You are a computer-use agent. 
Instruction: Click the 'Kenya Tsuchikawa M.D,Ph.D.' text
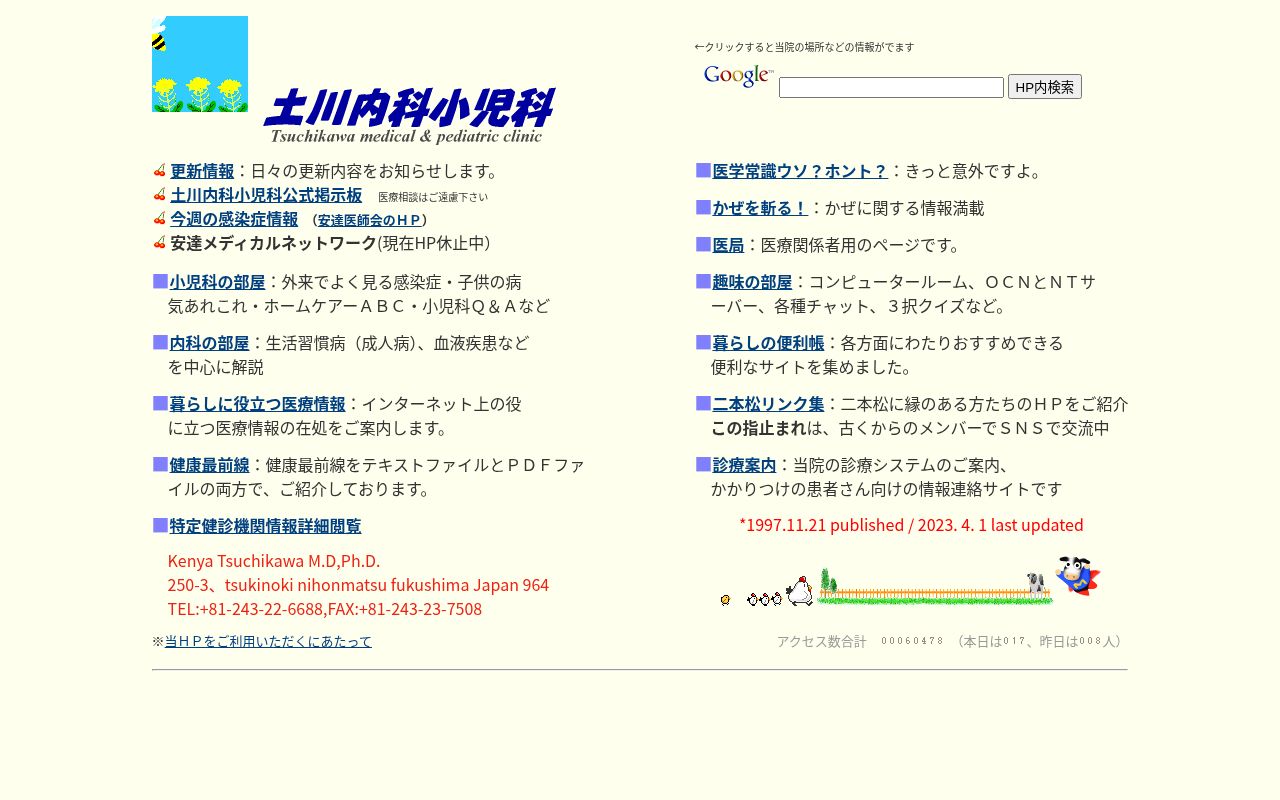[274, 561]
